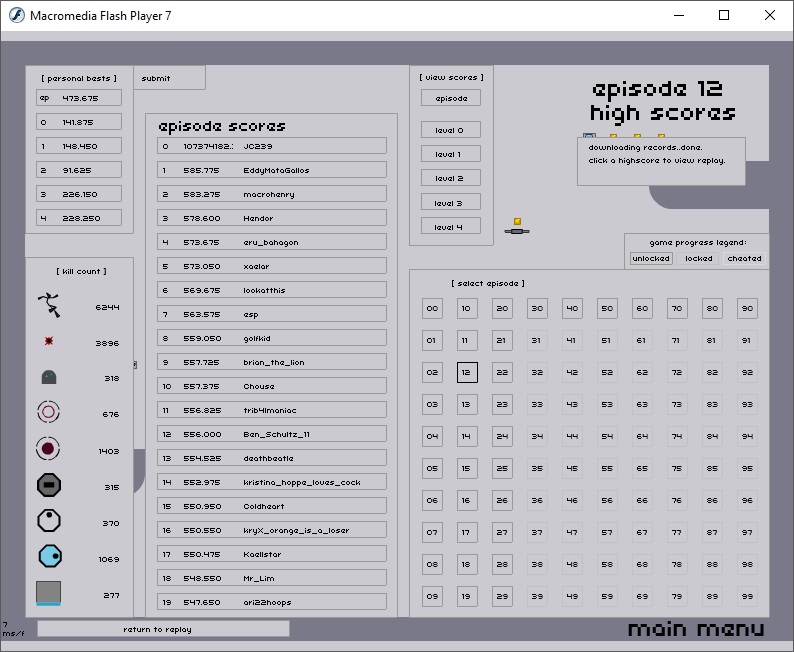Click the gray thwump block icon
Viewport: 794px width, 652px height.
point(49,593)
